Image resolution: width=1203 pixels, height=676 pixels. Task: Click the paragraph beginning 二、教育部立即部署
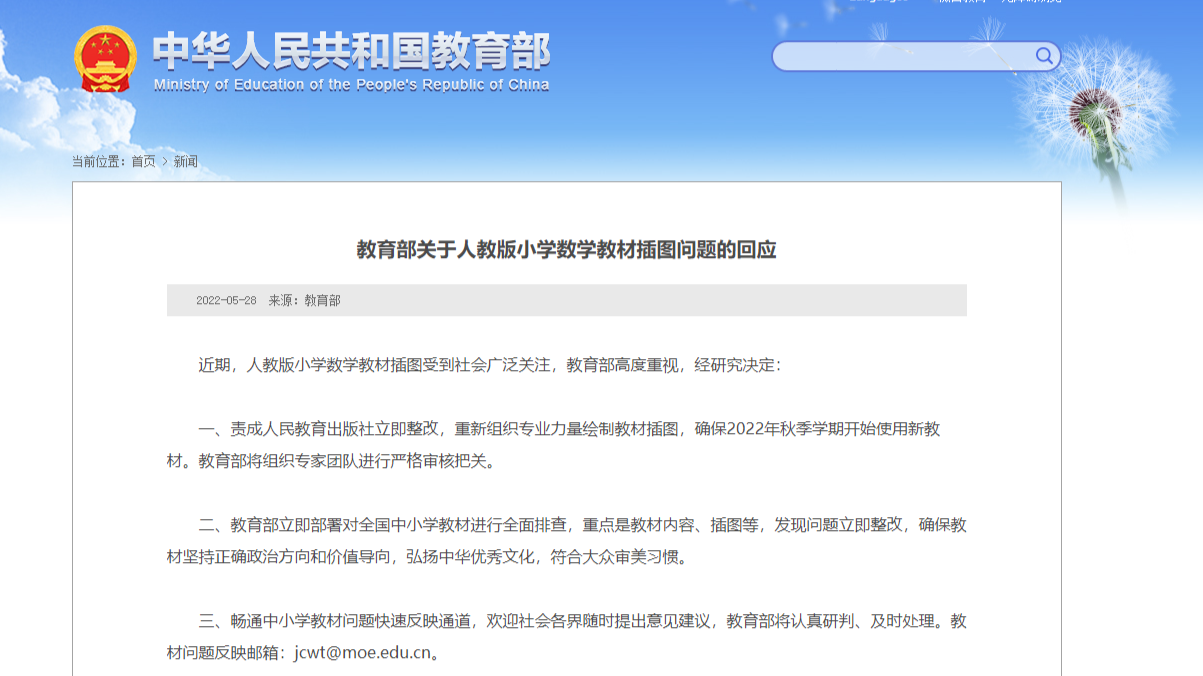(566, 541)
